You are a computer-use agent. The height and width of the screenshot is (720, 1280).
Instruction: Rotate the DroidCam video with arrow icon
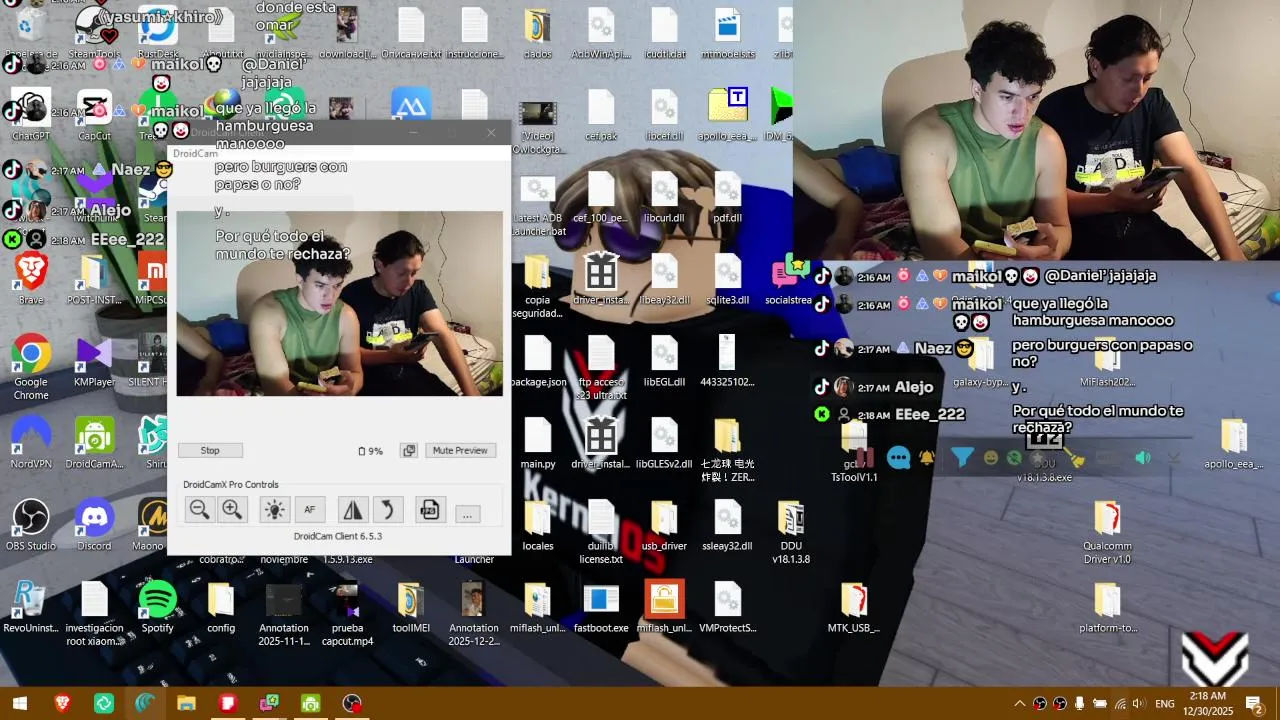click(387, 510)
